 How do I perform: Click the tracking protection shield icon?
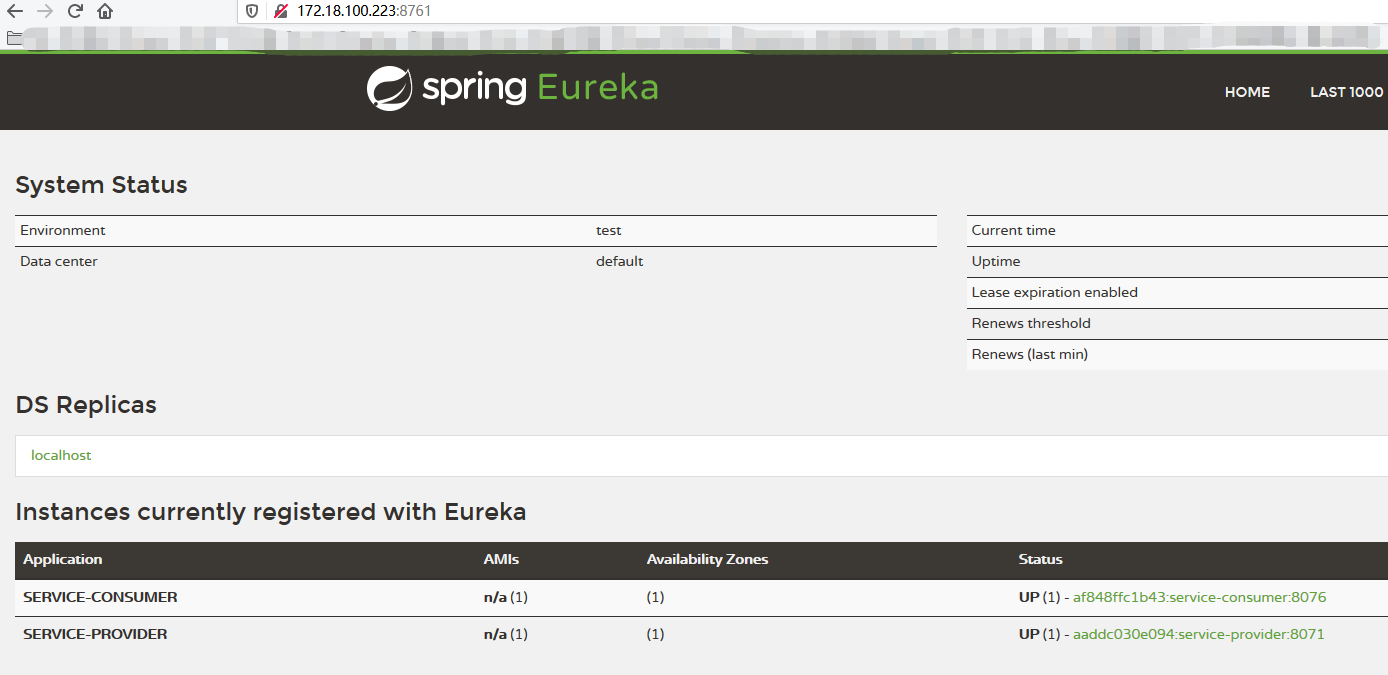point(252,11)
